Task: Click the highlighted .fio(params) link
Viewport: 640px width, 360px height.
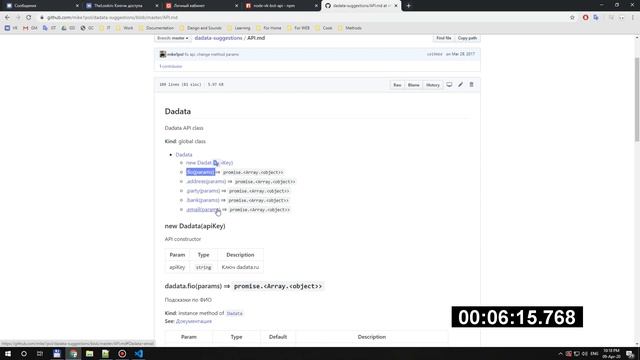Action: [200, 172]
